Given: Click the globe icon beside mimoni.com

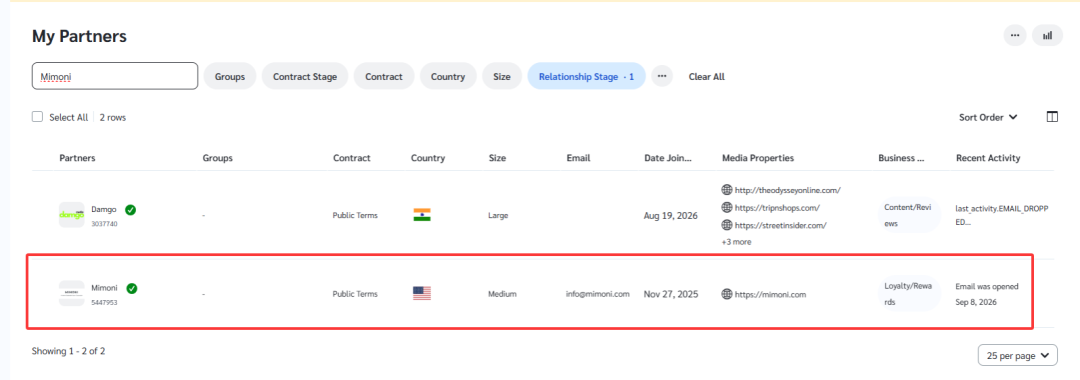Looking at the screenshot, I should 727,294.
